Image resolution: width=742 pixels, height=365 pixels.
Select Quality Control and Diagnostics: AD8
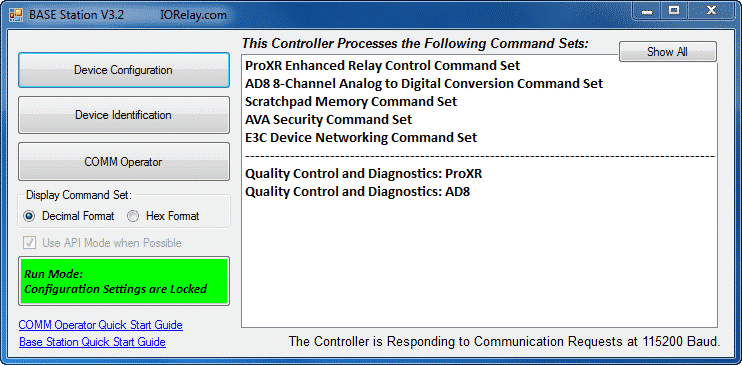357,192
